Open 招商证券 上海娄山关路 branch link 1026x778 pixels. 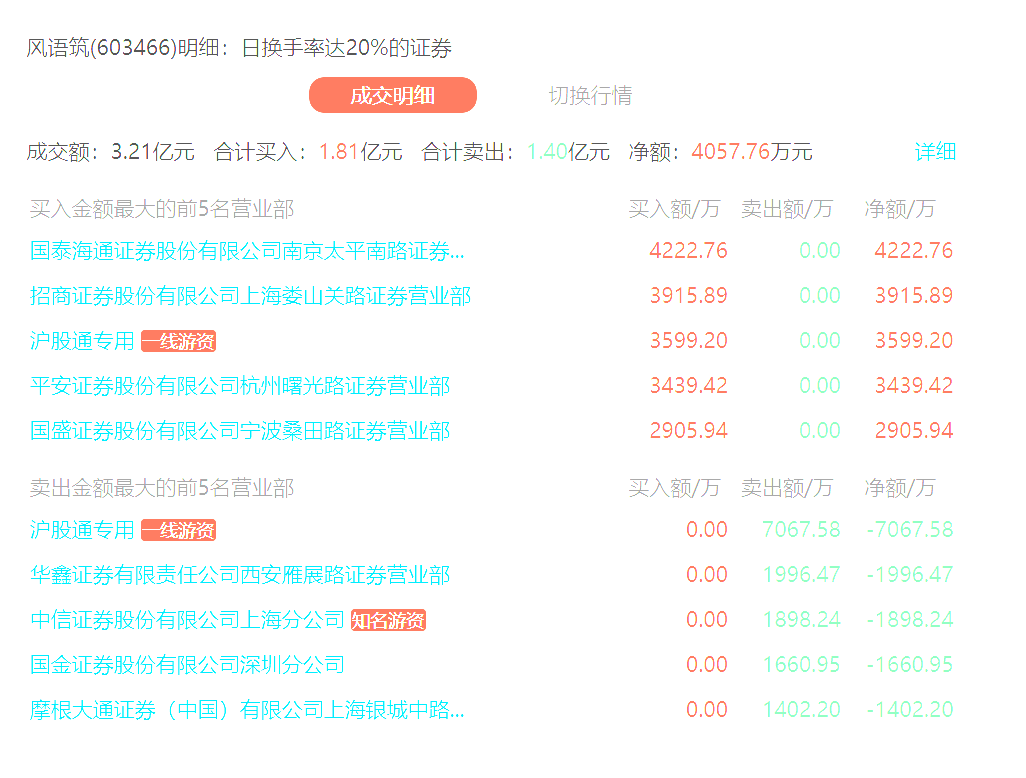251,296
